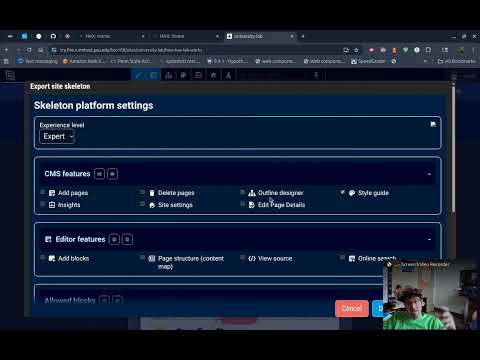This screenshot has height=360, width=480.
Task: Click the code brackets icon beside View source
Action: point(252,259)
